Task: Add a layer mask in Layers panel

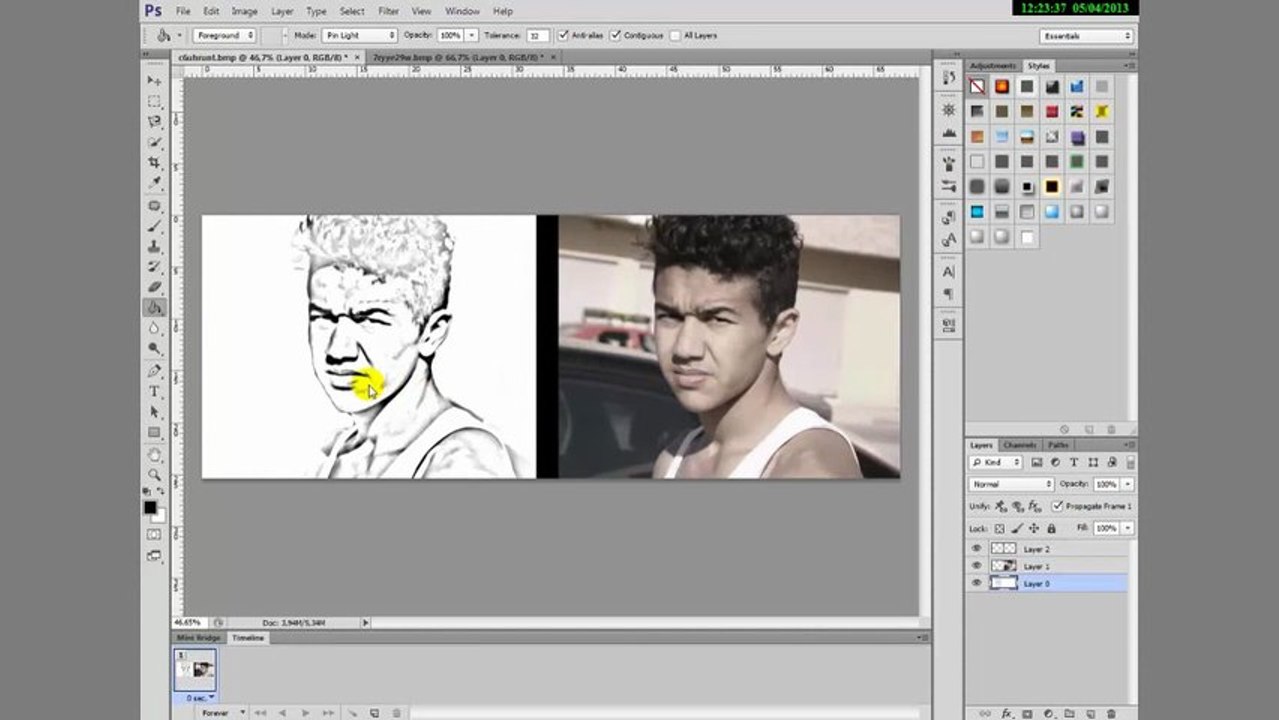Action: [x=1028, y=713]
